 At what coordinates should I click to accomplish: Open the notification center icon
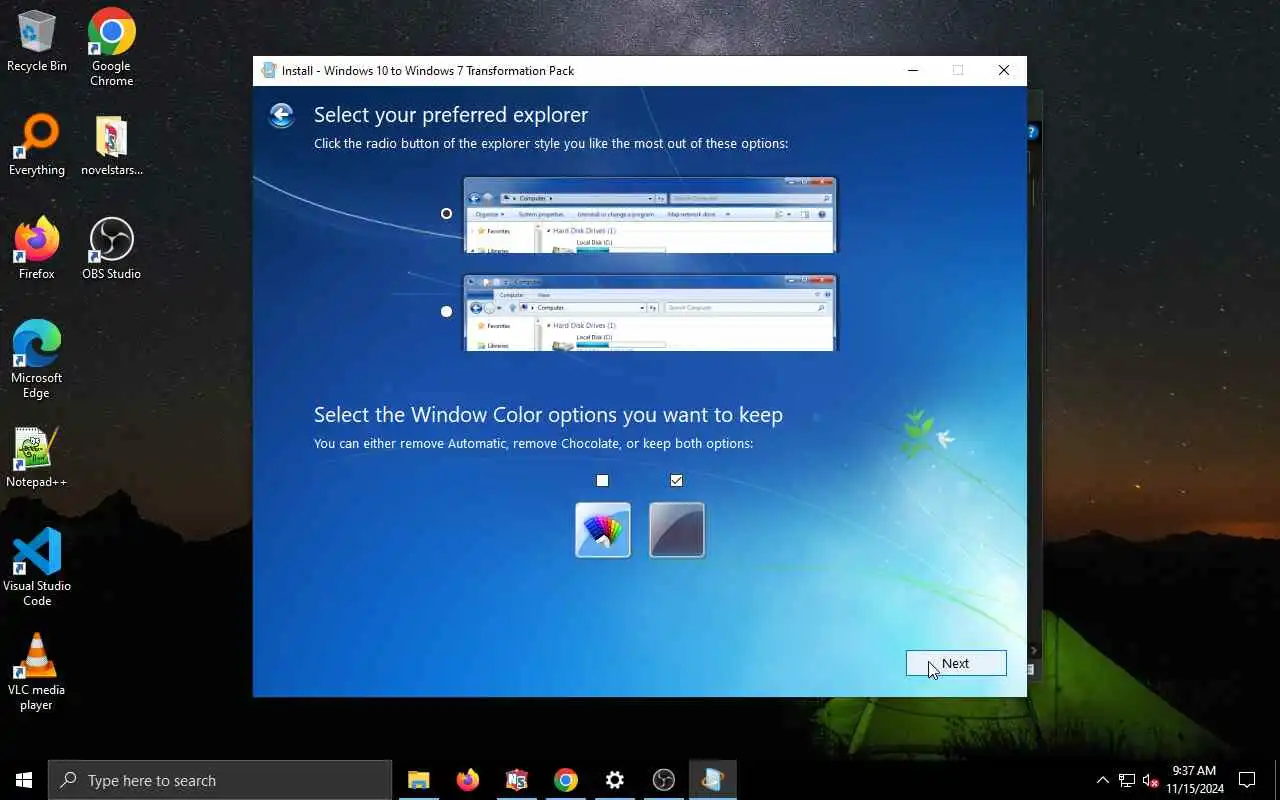(1247, 780)
